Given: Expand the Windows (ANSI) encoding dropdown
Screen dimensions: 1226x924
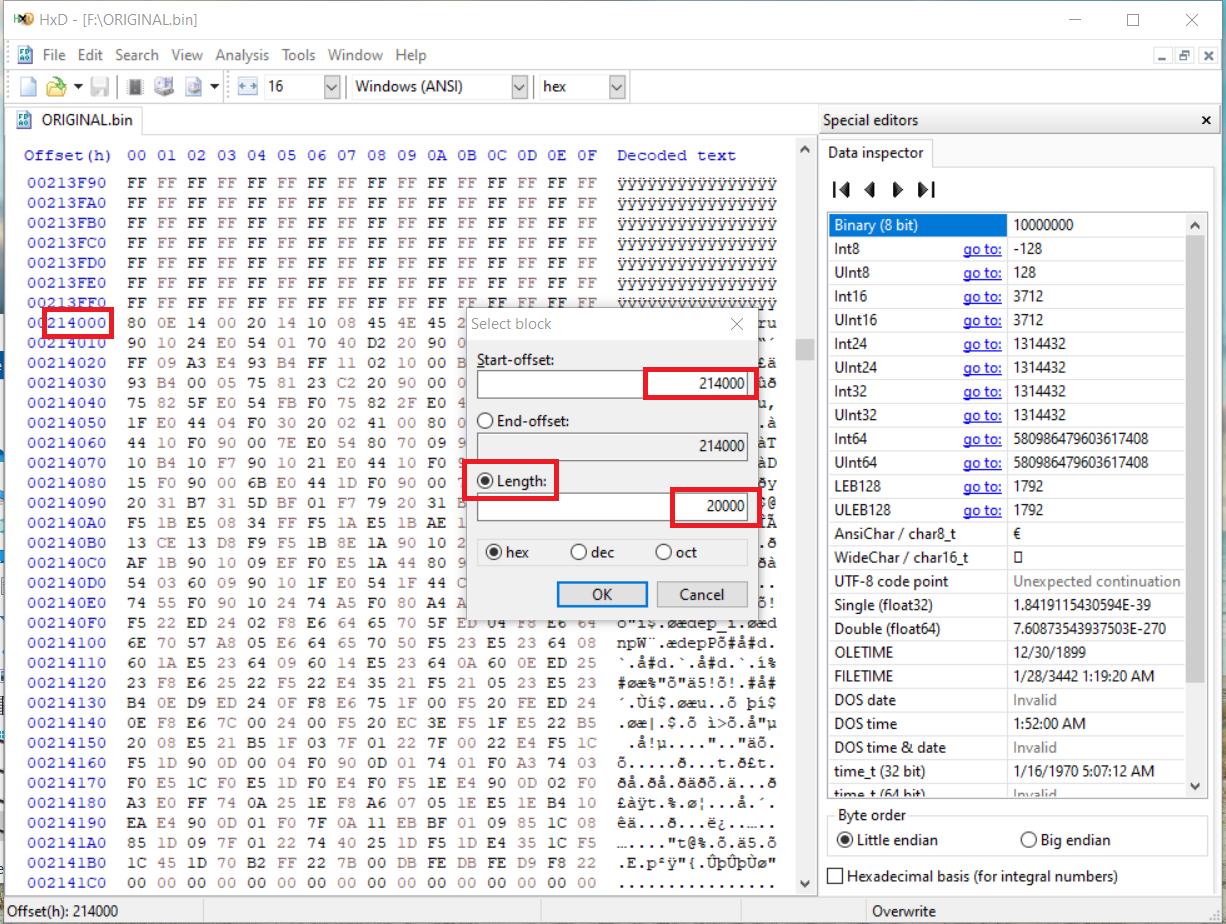Looking at the screenshot, I should pos(519,87).
